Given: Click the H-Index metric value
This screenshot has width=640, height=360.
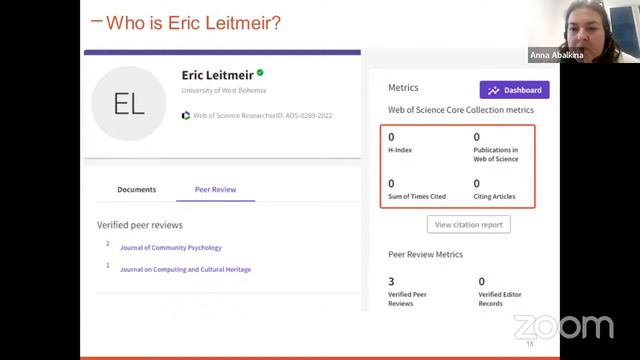Looking at the screenshot, I should (x=391, y=137).
